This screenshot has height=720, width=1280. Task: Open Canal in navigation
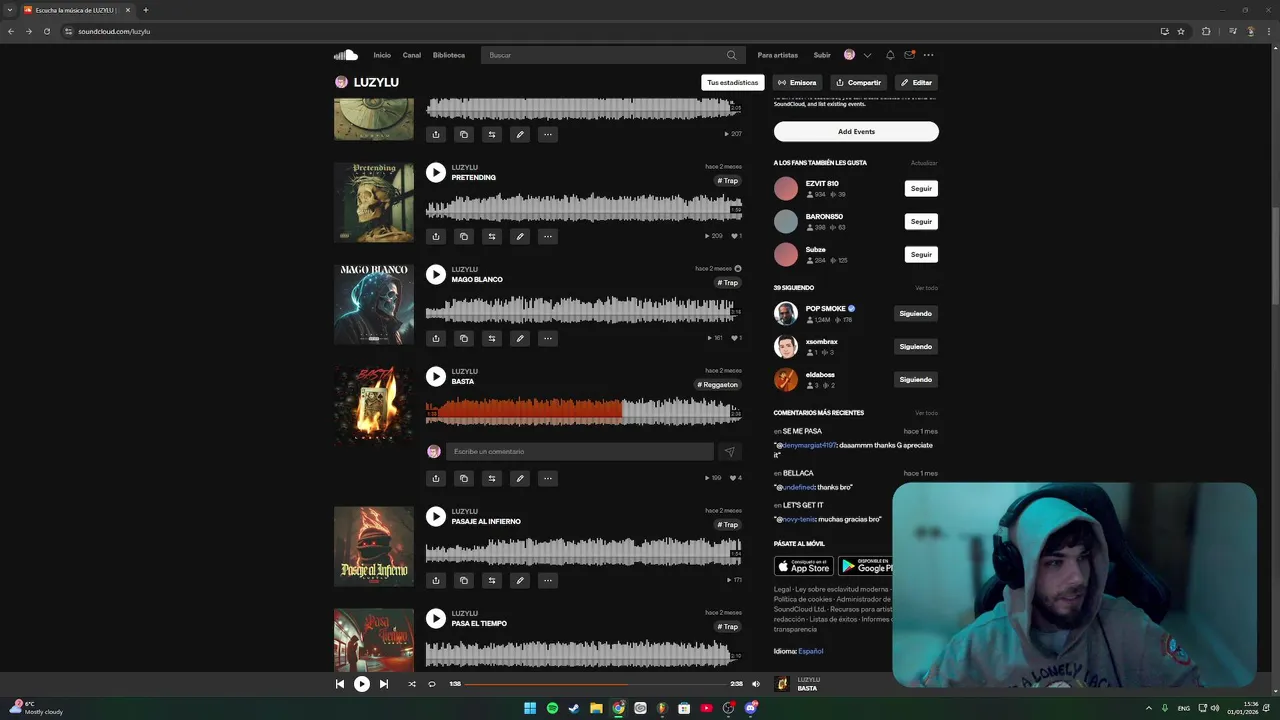coord(412,55)
